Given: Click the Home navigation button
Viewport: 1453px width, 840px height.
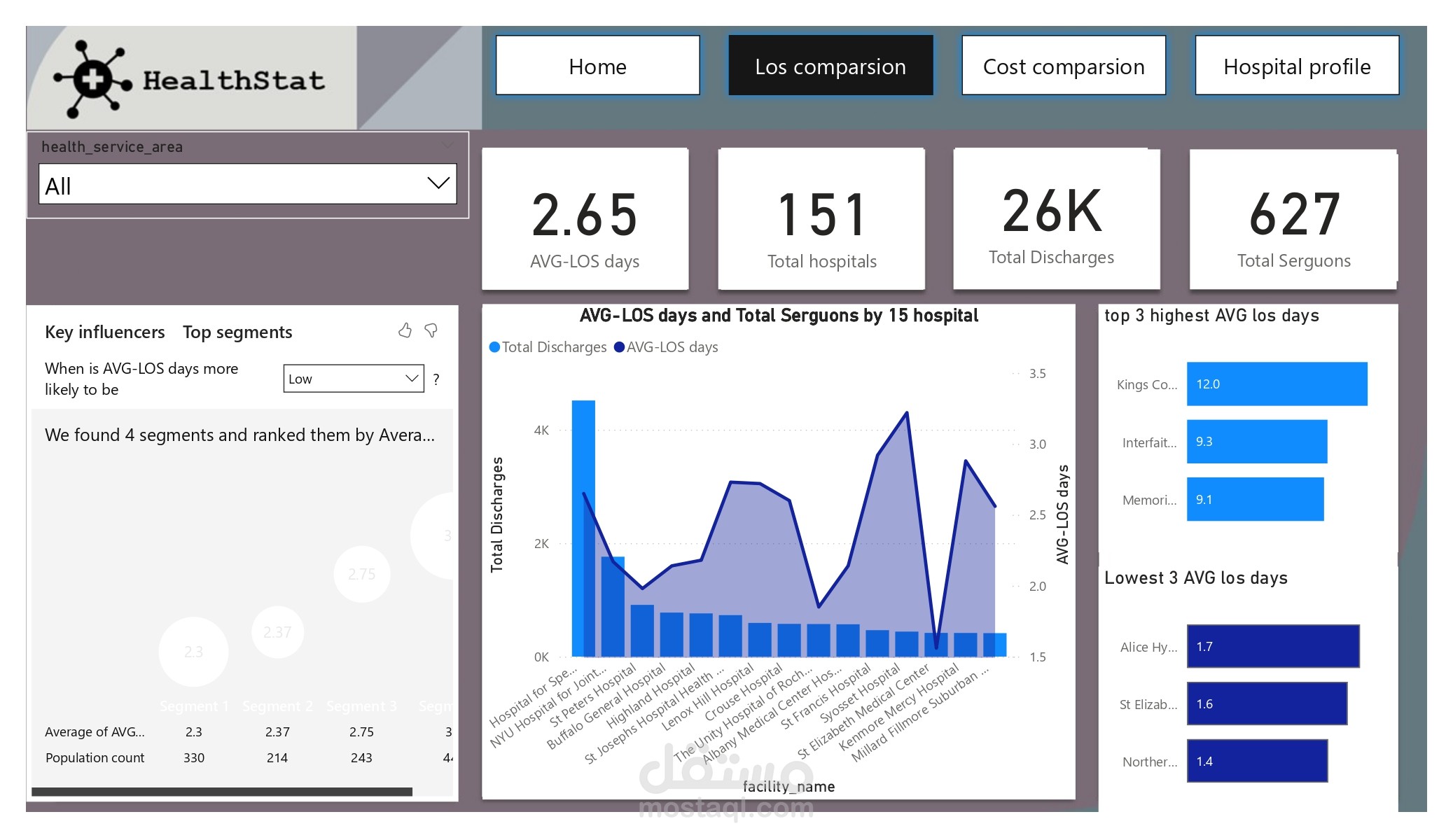Looking at the screenshot, I should (x=597, y=66).
